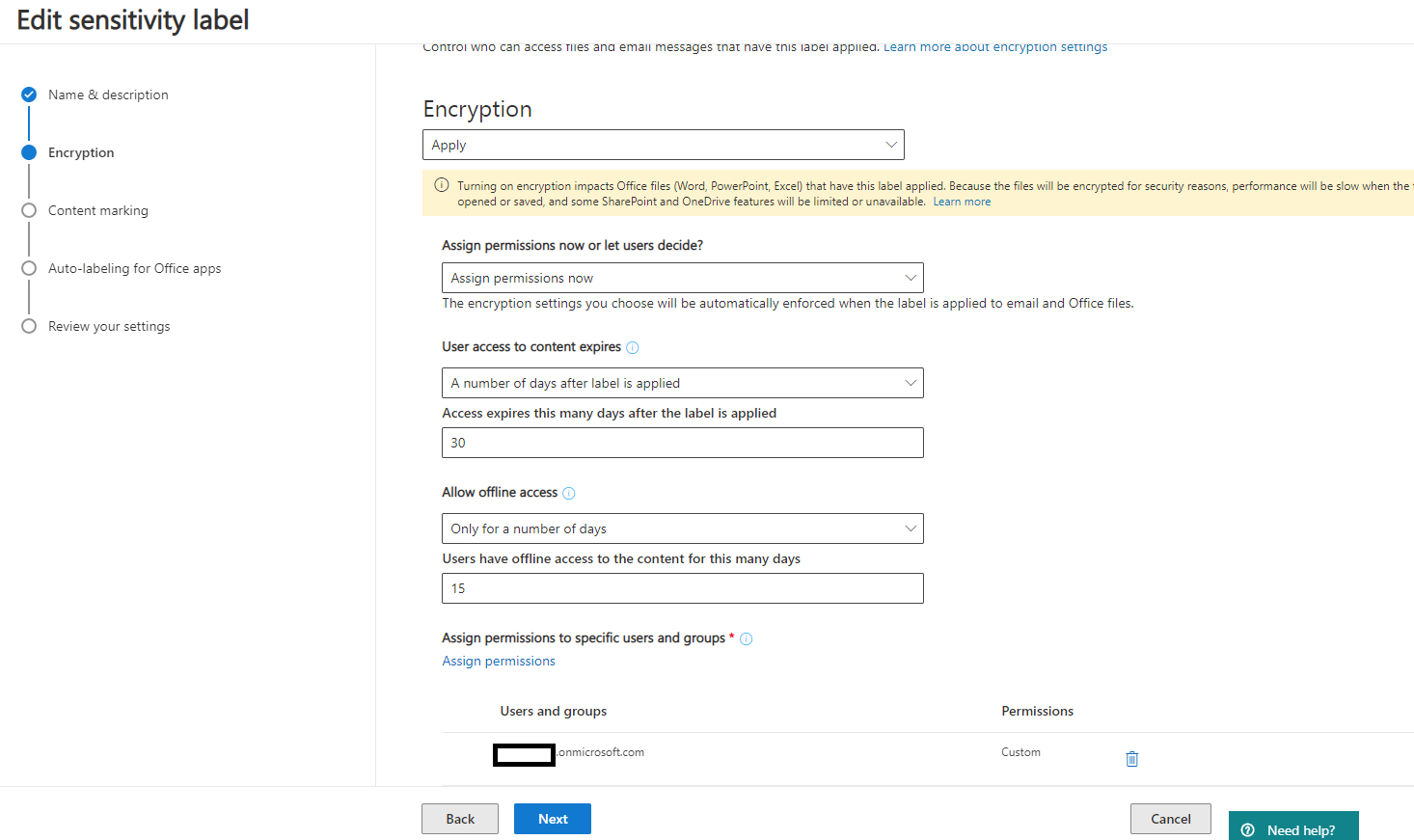This screenshot has height=840, width=1414.
Task: Open info tooltip for User access expires
Action: tap(633, 347)
